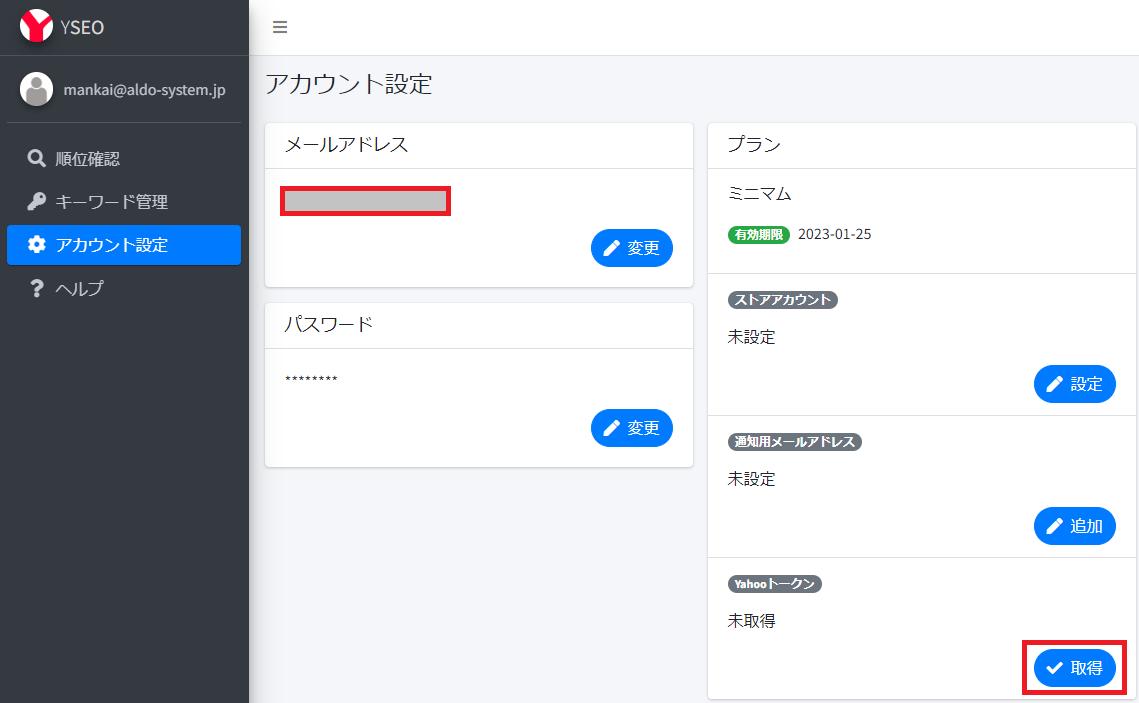Click the mankai@aldo-system.jp account name

coord(144,90)
